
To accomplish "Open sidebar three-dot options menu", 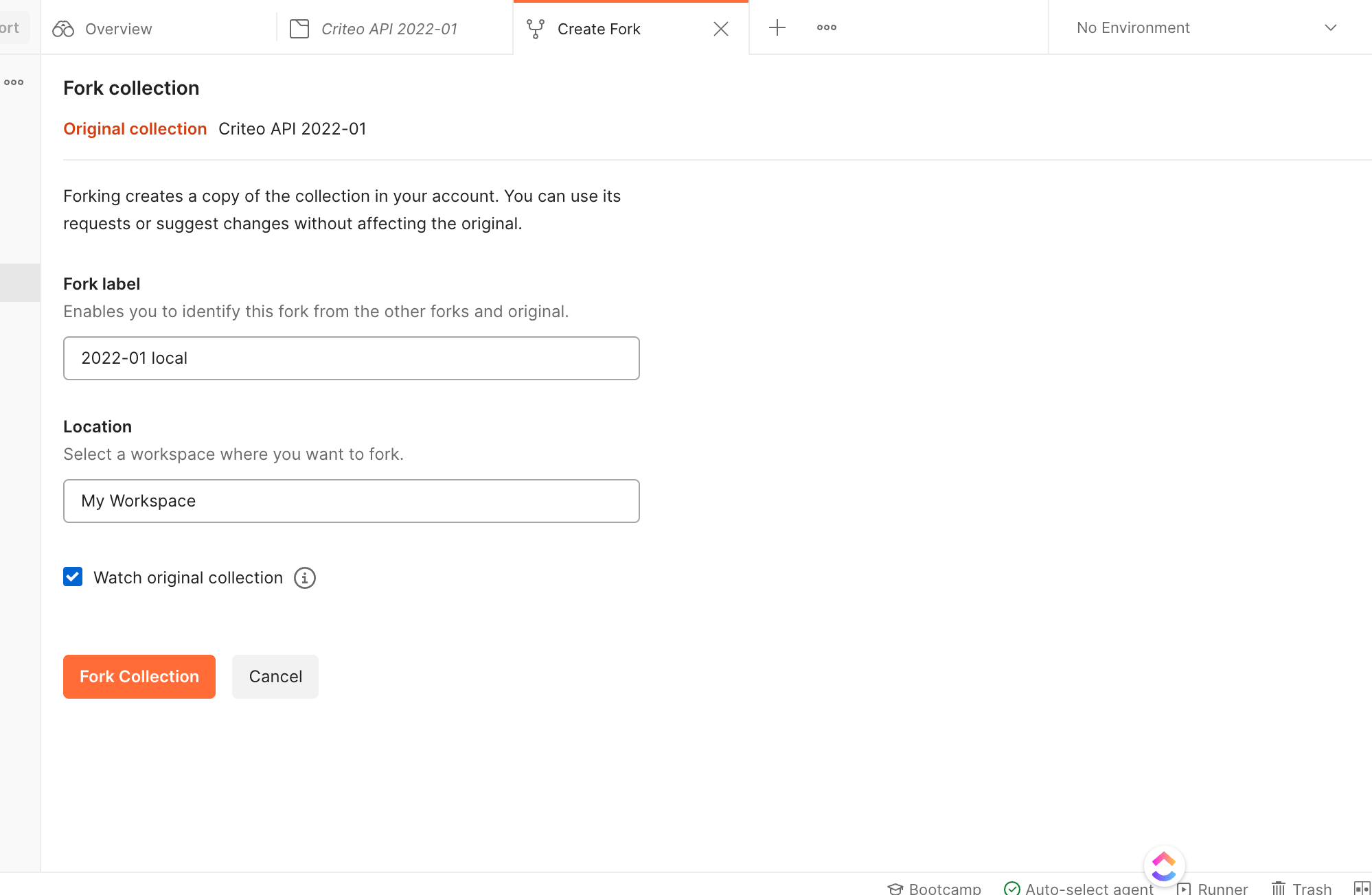I will pos(14,82).
